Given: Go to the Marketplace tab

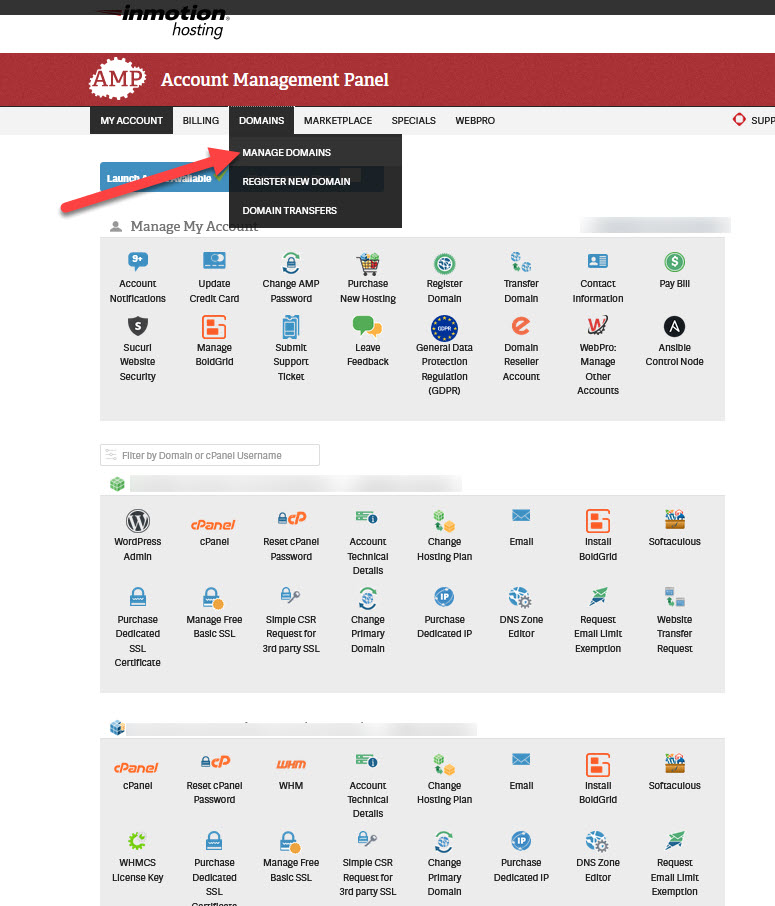Looking at the screenshot, I should coord(338,120).
